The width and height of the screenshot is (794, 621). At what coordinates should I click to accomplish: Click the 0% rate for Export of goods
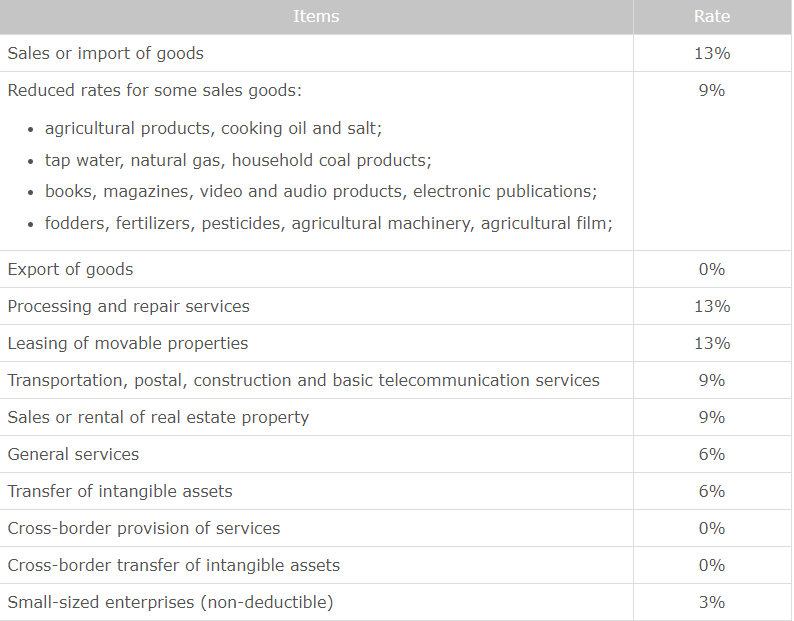711,269
